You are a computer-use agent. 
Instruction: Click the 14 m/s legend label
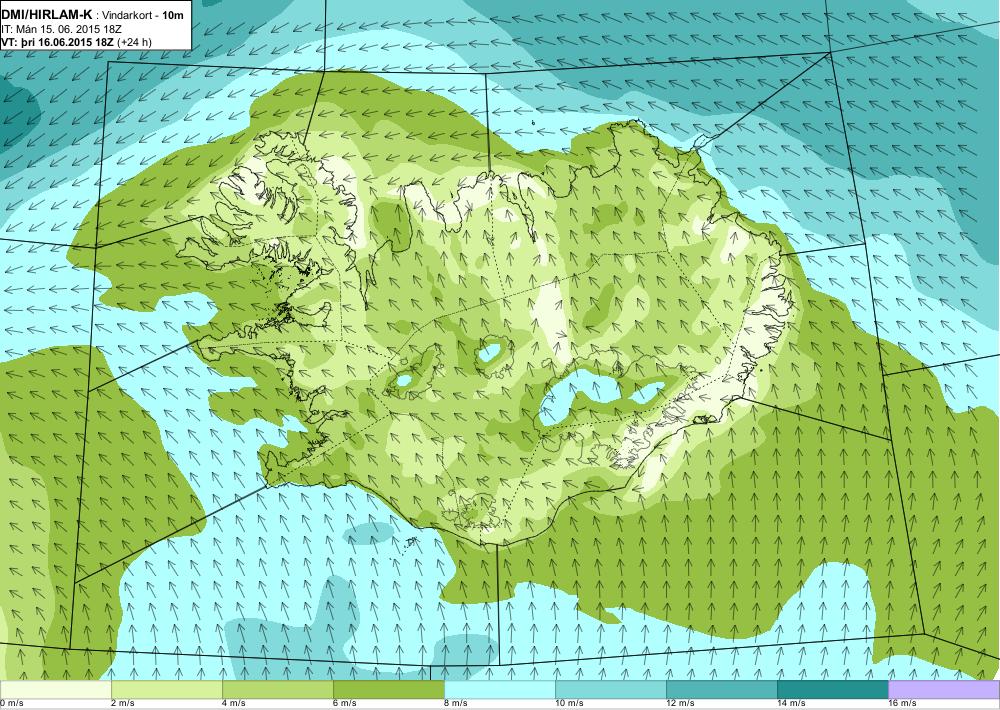(x=791, y=703)
